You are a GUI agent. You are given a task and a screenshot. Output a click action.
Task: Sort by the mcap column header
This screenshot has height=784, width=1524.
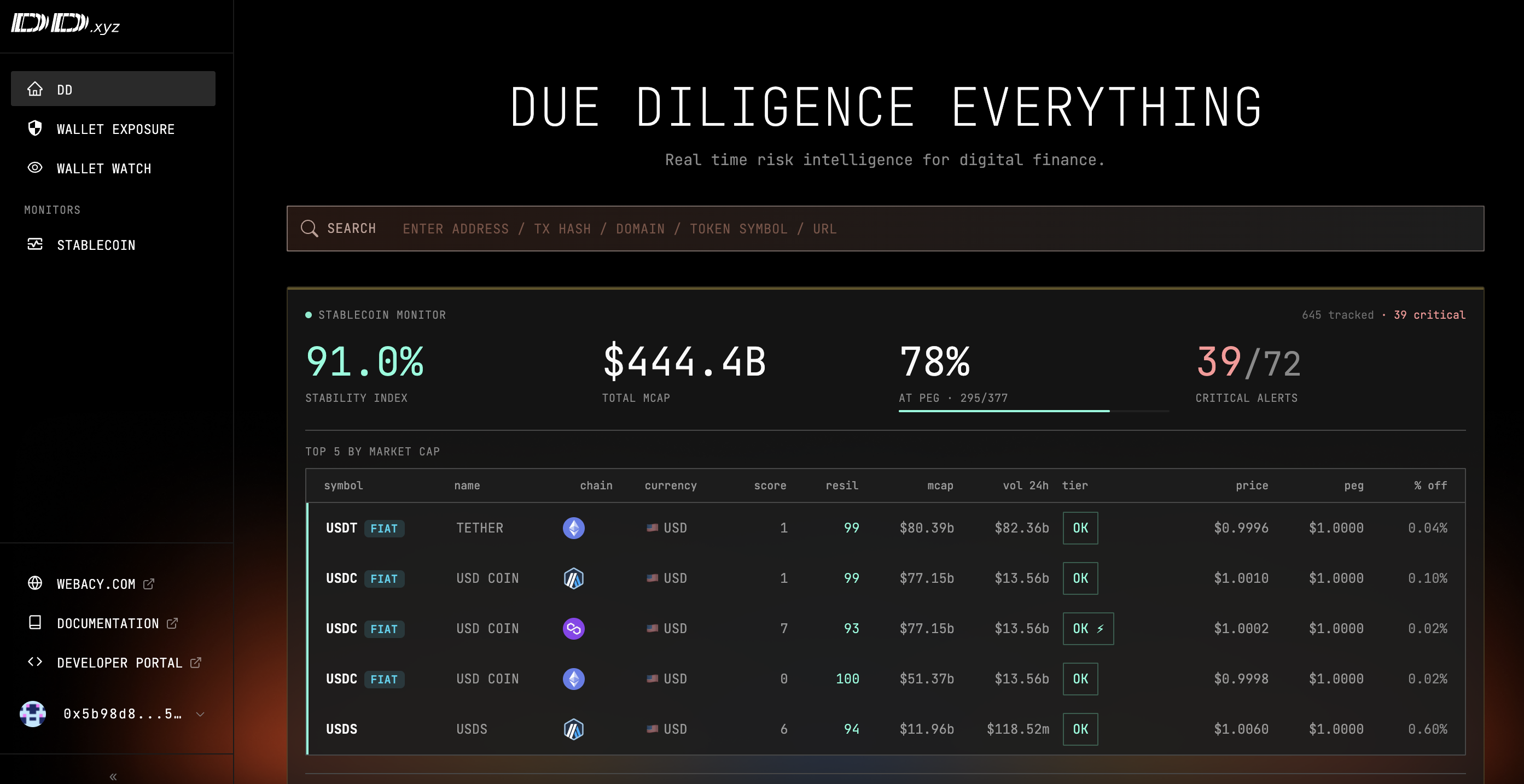(940, 485)
